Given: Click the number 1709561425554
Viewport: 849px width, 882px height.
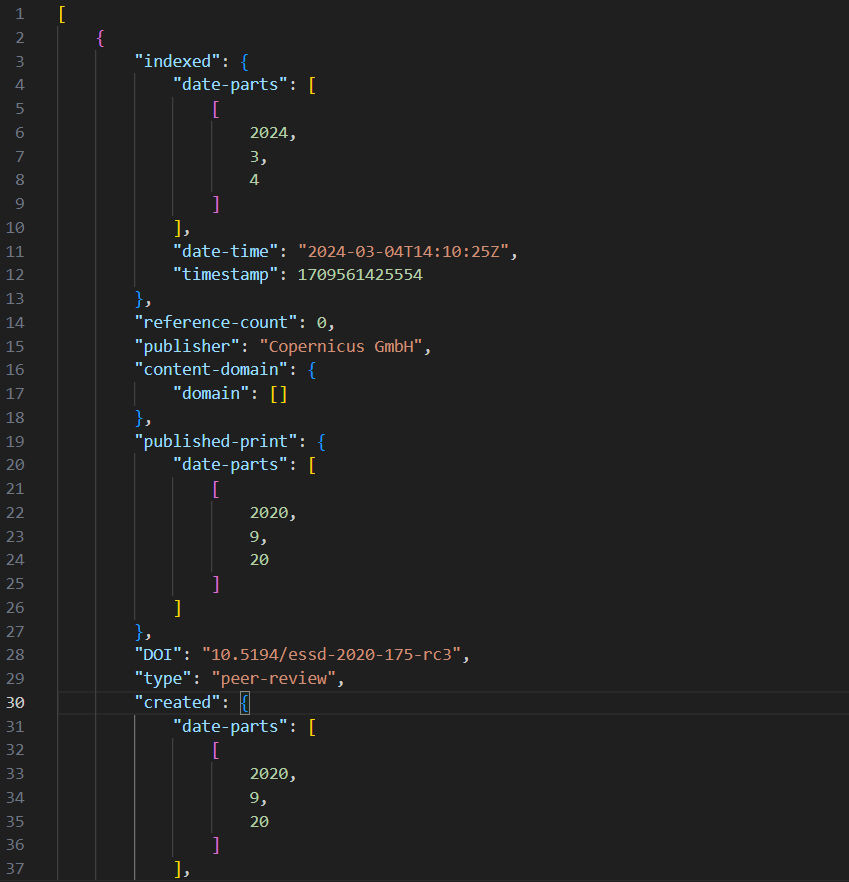Looking at the screenshot, I should click(360, 275).
